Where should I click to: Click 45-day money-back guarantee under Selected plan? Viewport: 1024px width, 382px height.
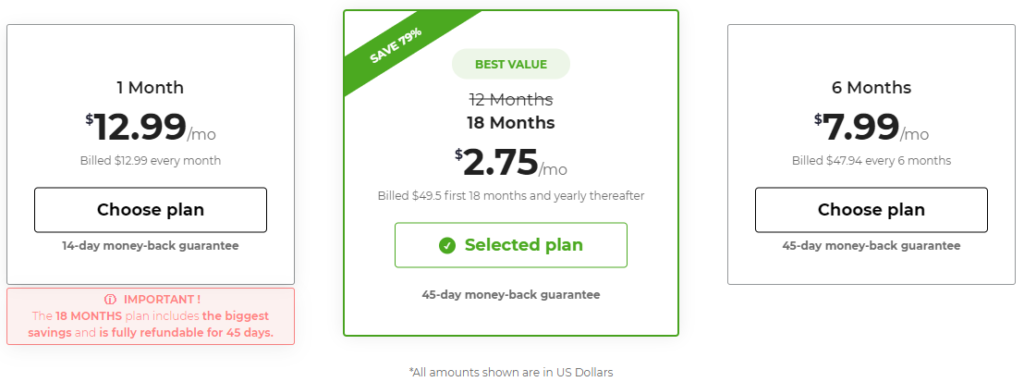511,294
